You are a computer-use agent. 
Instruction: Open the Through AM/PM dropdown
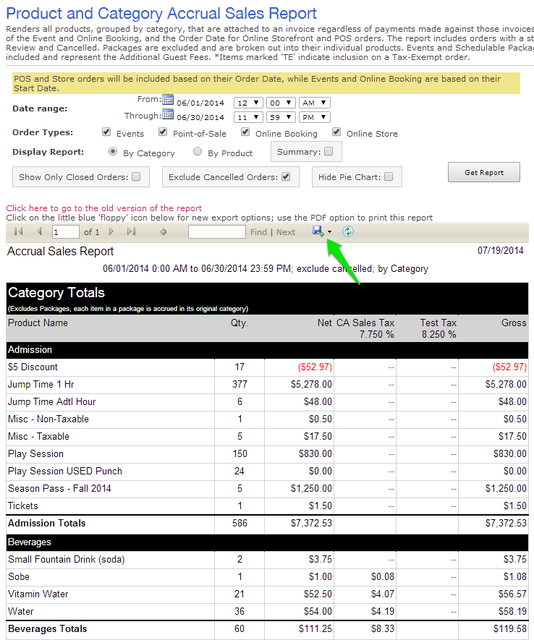coord(314,118)
